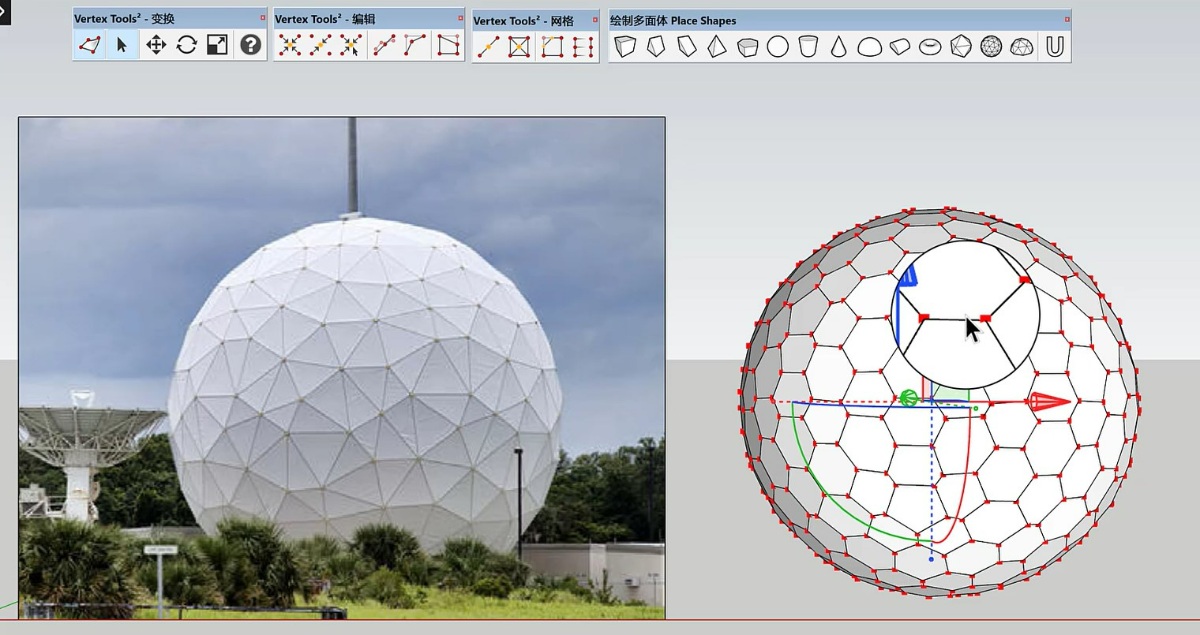
Task: Place a torus shape
Action: (930, 46)
